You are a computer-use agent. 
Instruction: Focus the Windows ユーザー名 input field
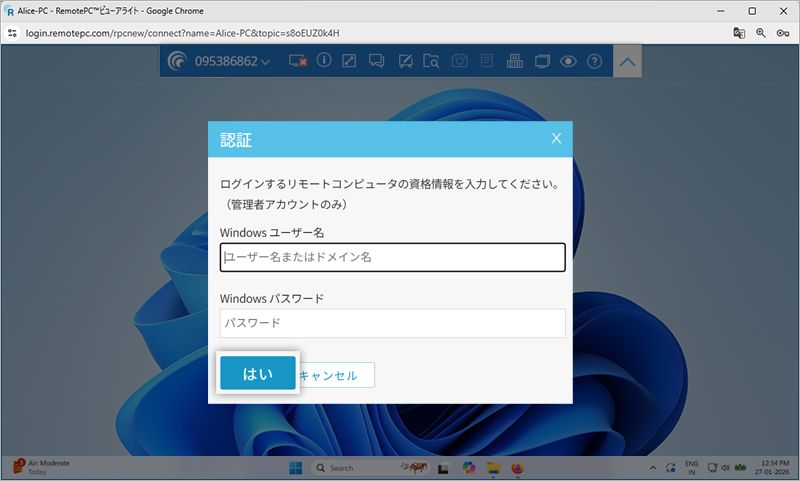point(392,257)
